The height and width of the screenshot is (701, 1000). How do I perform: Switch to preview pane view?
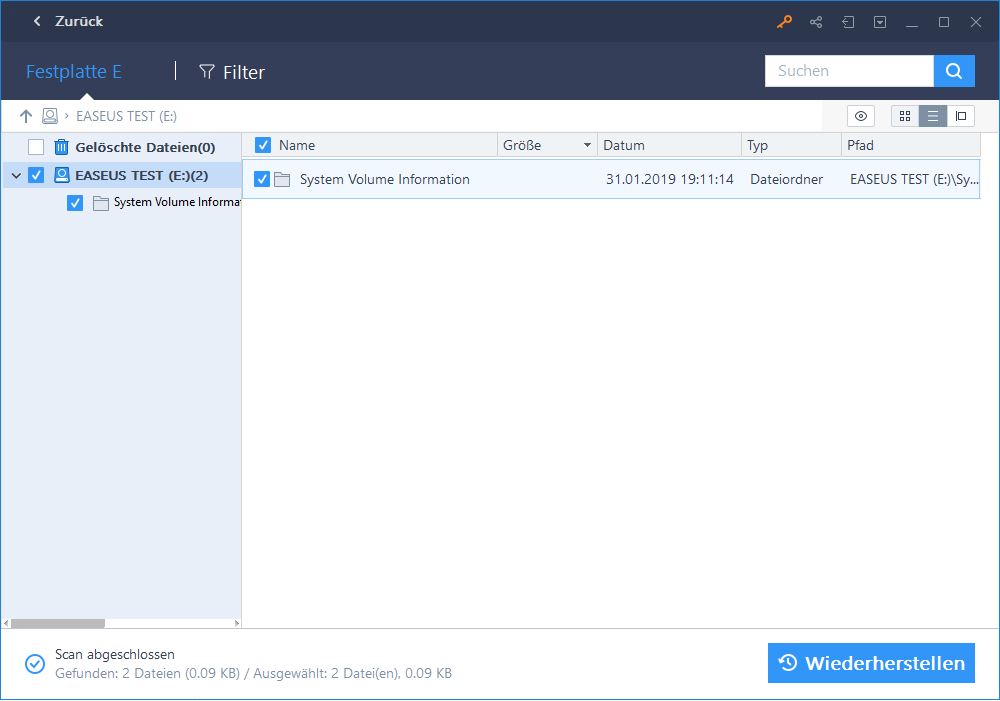(960, 116)
